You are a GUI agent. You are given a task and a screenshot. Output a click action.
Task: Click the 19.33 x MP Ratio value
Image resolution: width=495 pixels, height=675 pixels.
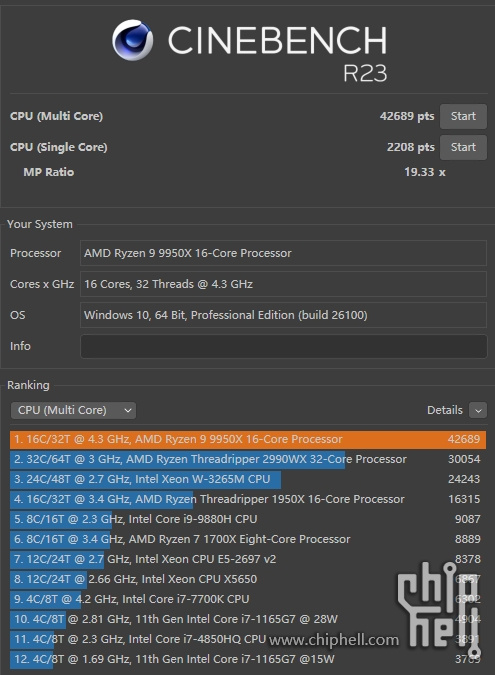click(x=424, y=172)
